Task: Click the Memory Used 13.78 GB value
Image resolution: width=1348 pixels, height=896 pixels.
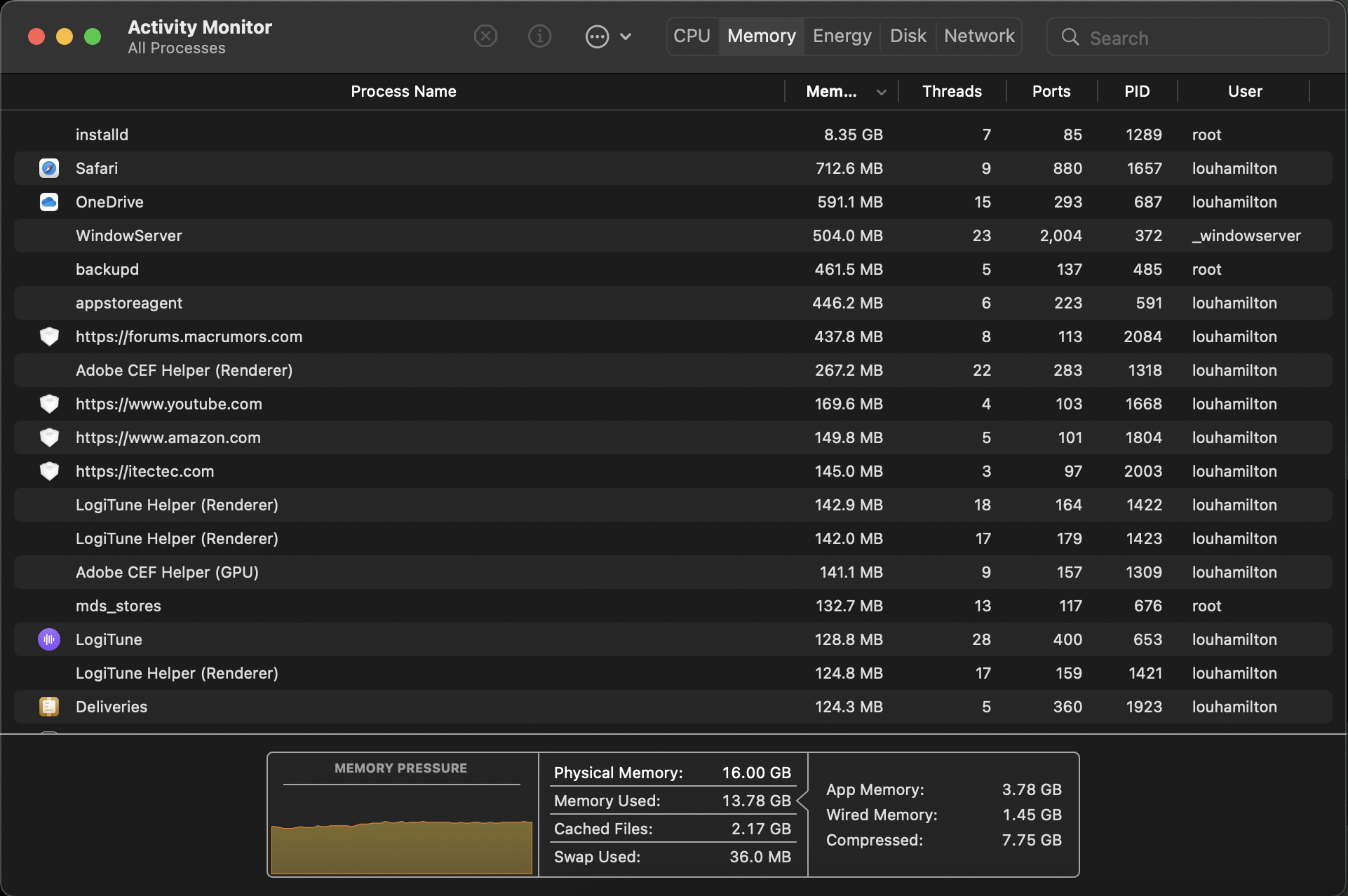Action: [757, 801]
